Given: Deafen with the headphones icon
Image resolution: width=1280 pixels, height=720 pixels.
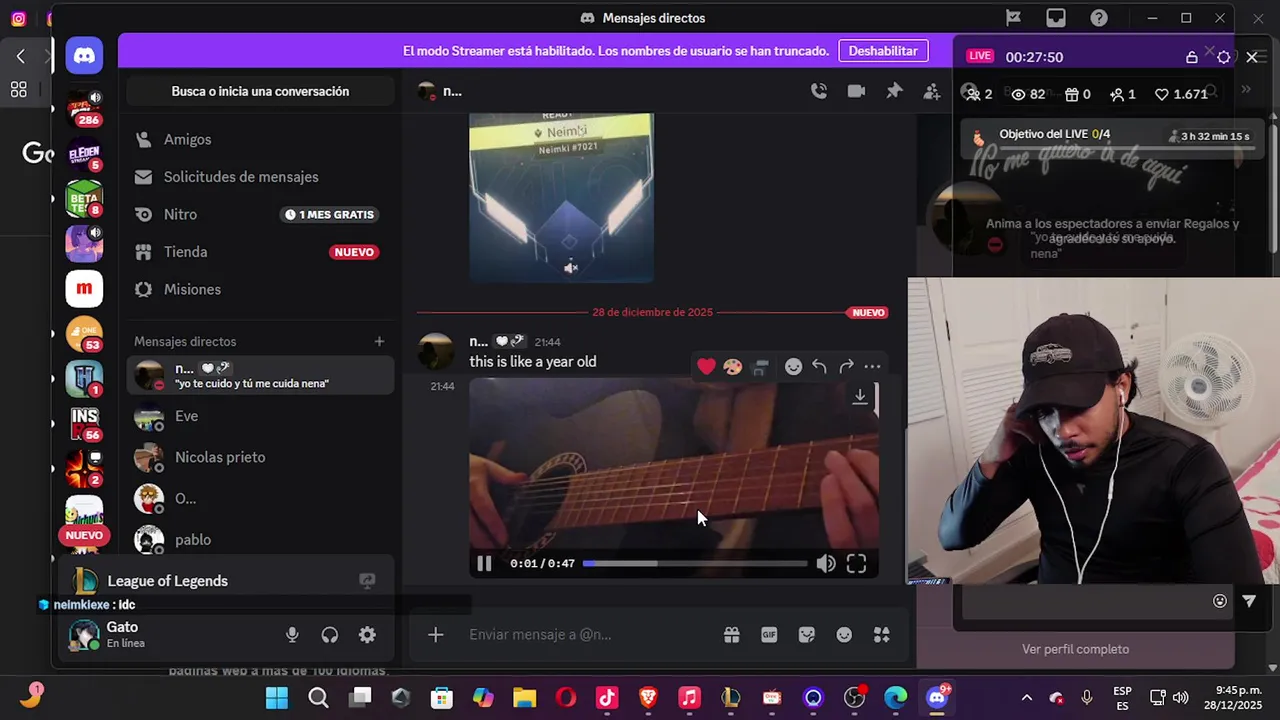Looking at the screenshot, I should click(330, 635).
